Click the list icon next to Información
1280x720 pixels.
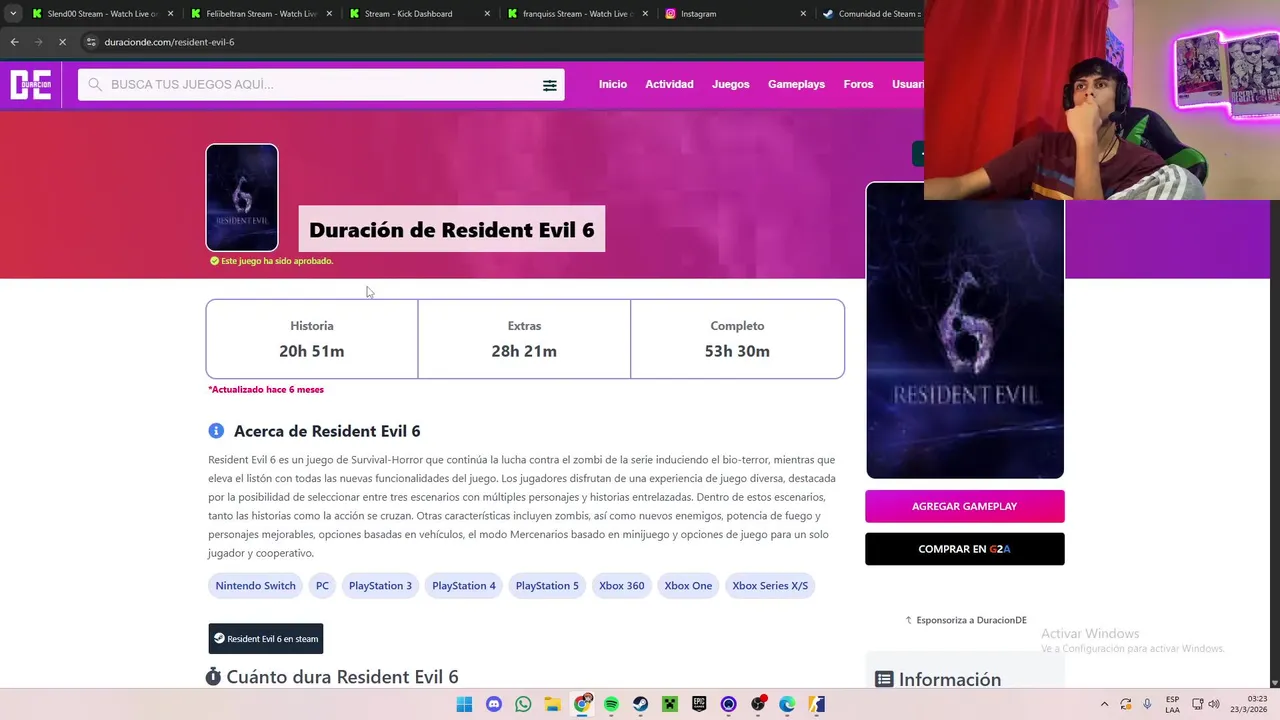[884, 679]
